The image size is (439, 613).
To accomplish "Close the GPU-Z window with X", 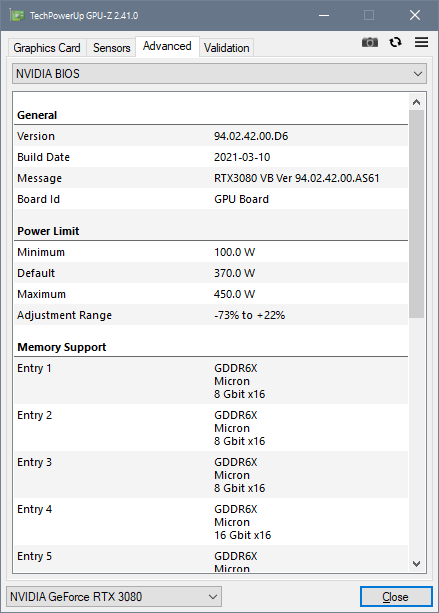I will [415, 16].
